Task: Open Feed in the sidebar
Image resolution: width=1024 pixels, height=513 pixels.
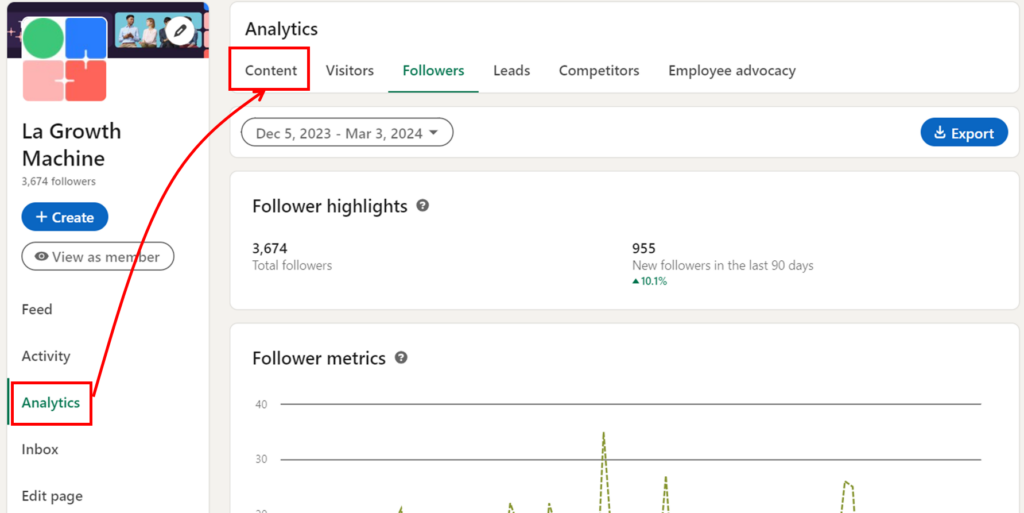Action: [37, 309]
